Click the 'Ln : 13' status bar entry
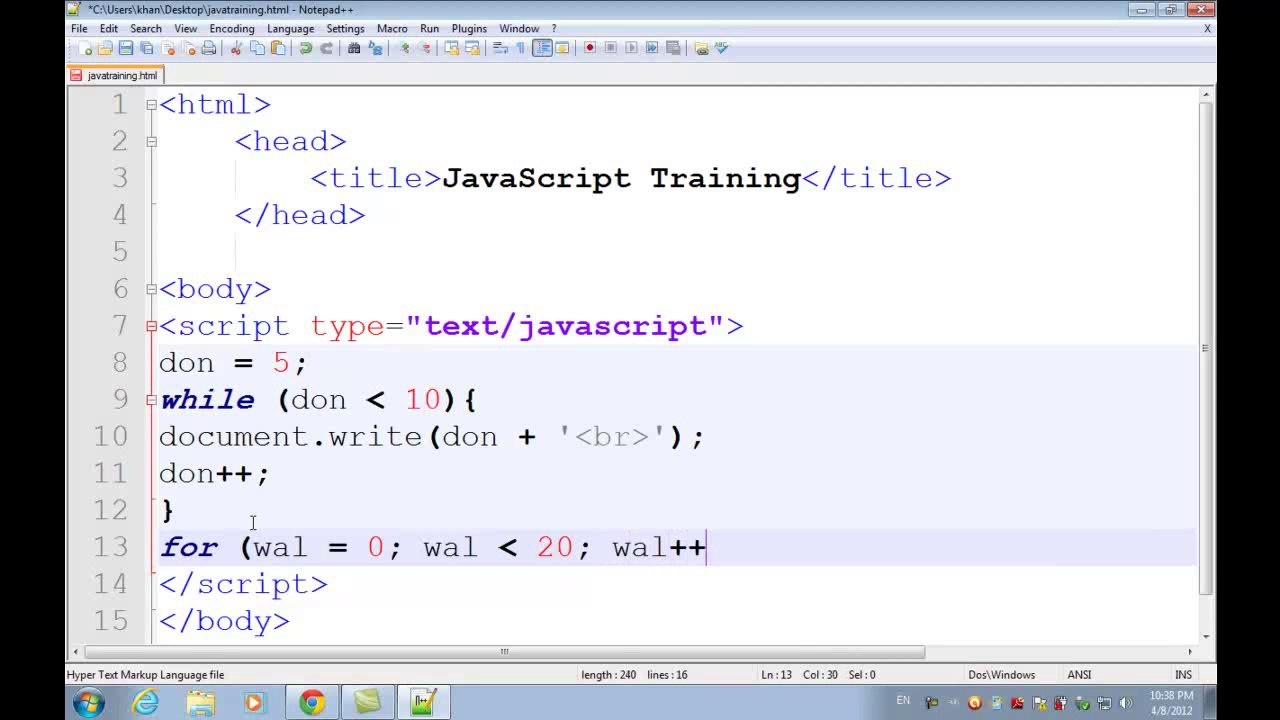 [776, 675]
